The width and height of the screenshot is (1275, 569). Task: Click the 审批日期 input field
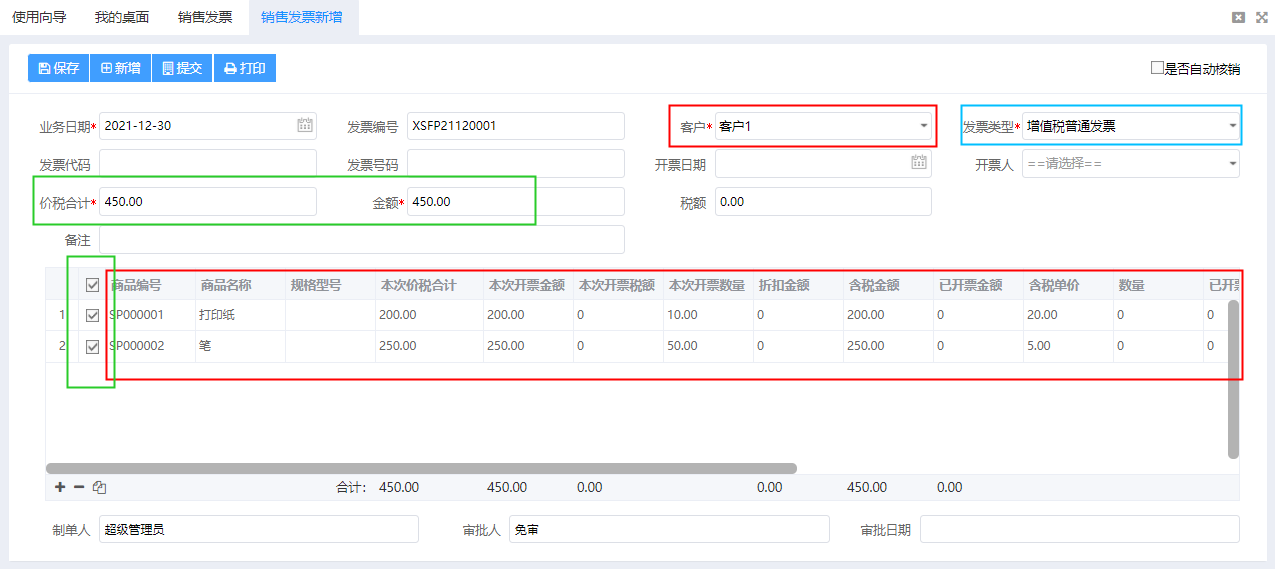point(1079,529)
